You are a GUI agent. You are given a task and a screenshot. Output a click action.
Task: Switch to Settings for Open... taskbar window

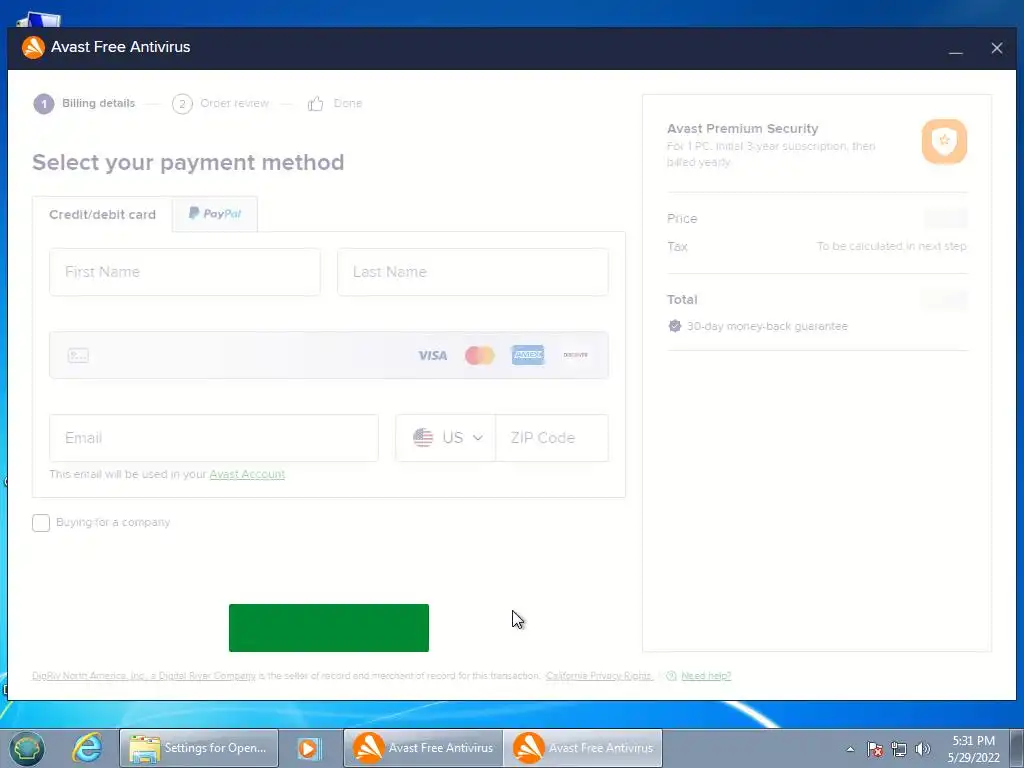tap(199, 748)
